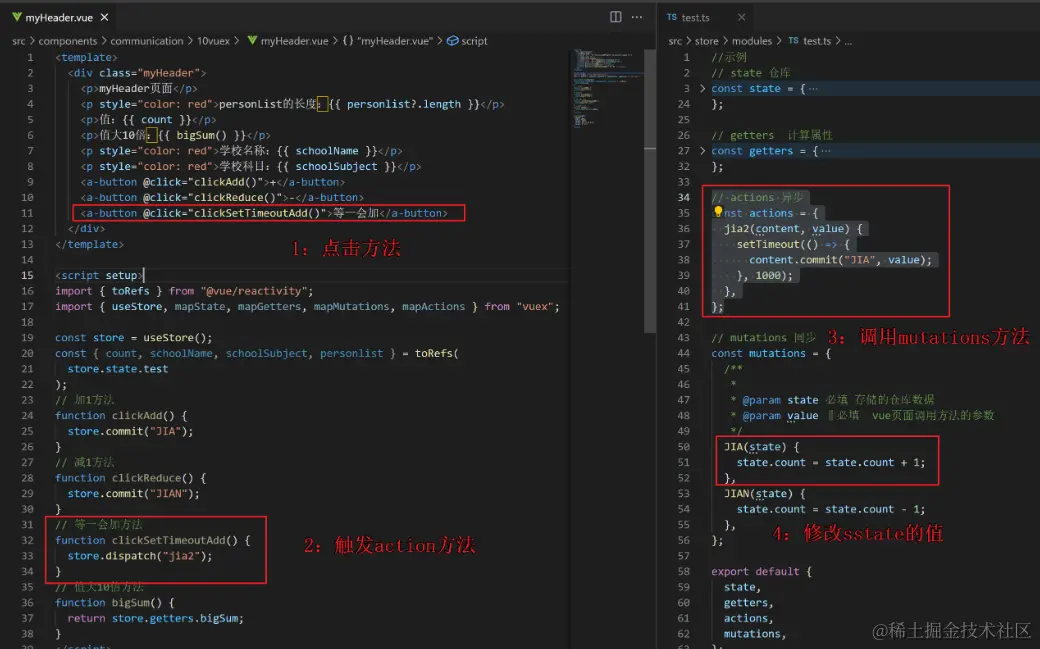Split the editor using the split icon
The width and height of the screenshot is (1040, 649).
click(x=616, y=17)
